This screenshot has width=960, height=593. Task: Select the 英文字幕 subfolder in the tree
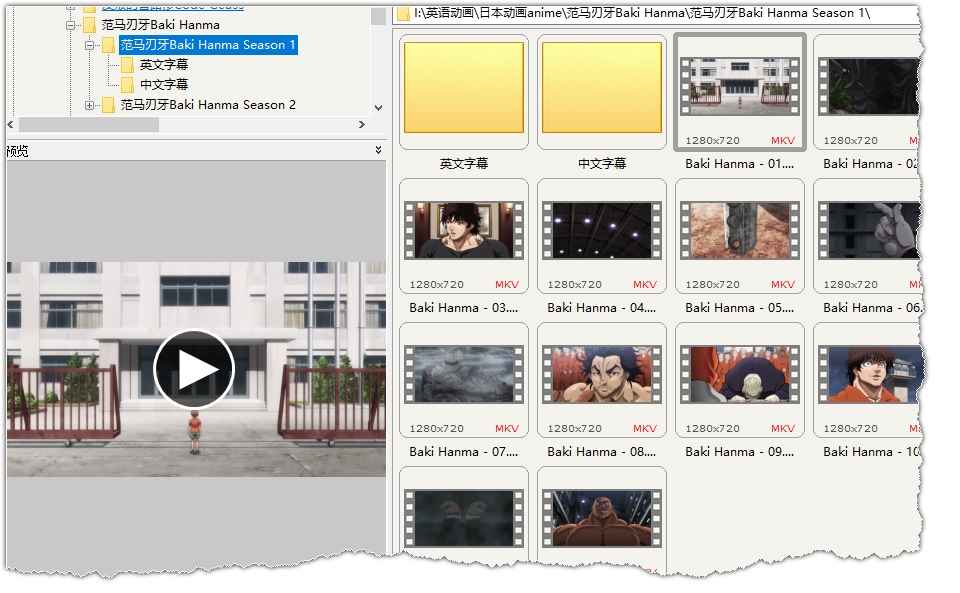pyautogui.click(x=164, y=65)
